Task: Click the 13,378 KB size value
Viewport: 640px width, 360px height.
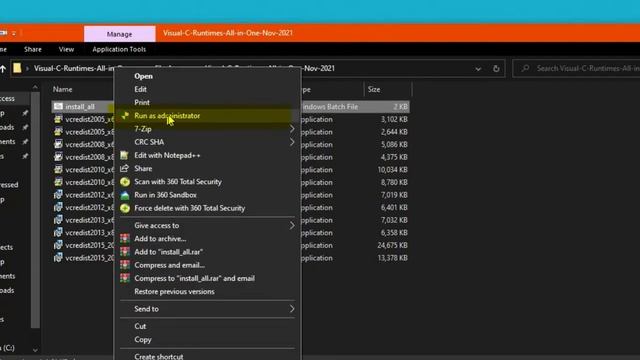Action: (x=393, y=258)
